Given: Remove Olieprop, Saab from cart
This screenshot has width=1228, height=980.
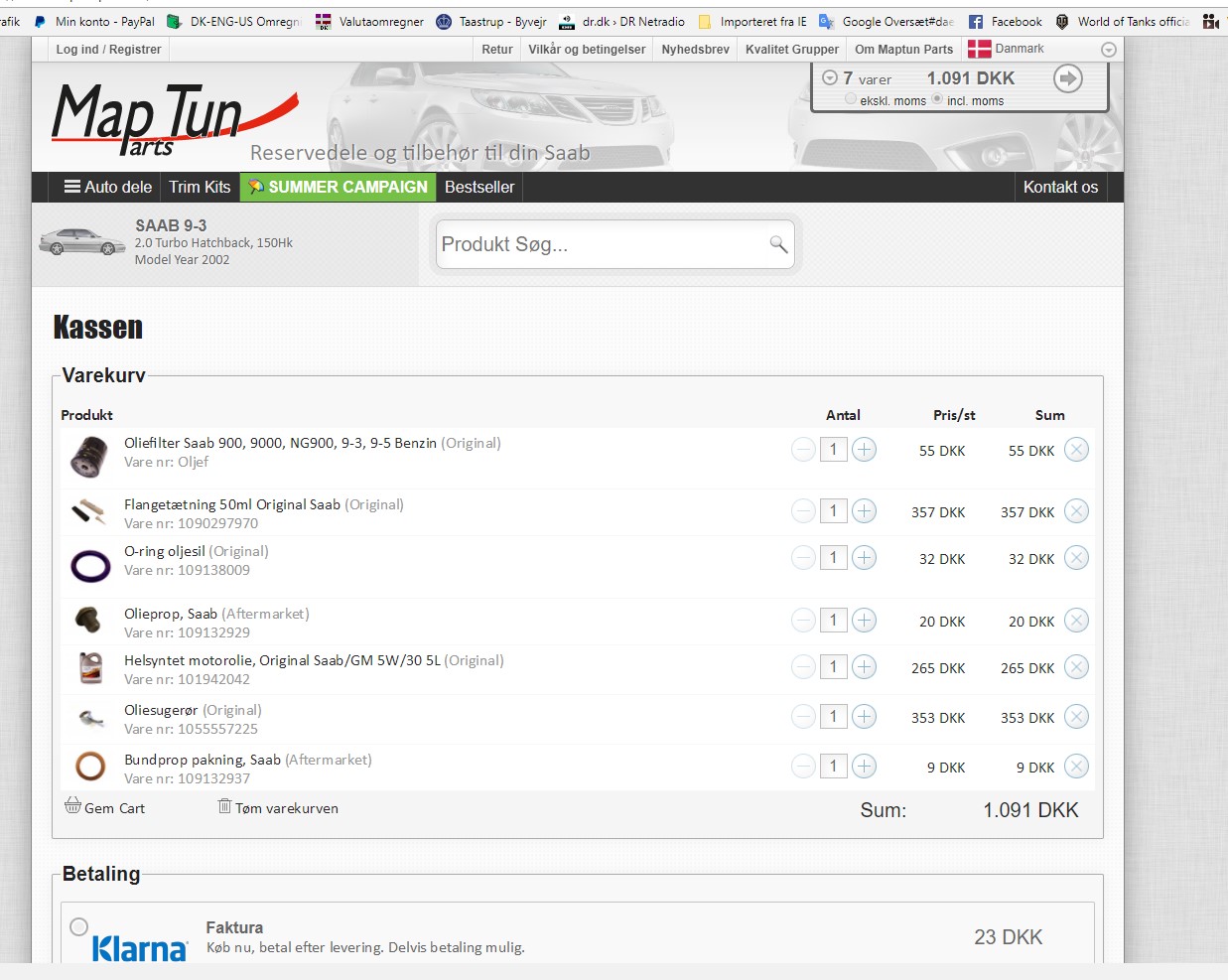Looking at the screenshot, I should tap(1076, 621).
